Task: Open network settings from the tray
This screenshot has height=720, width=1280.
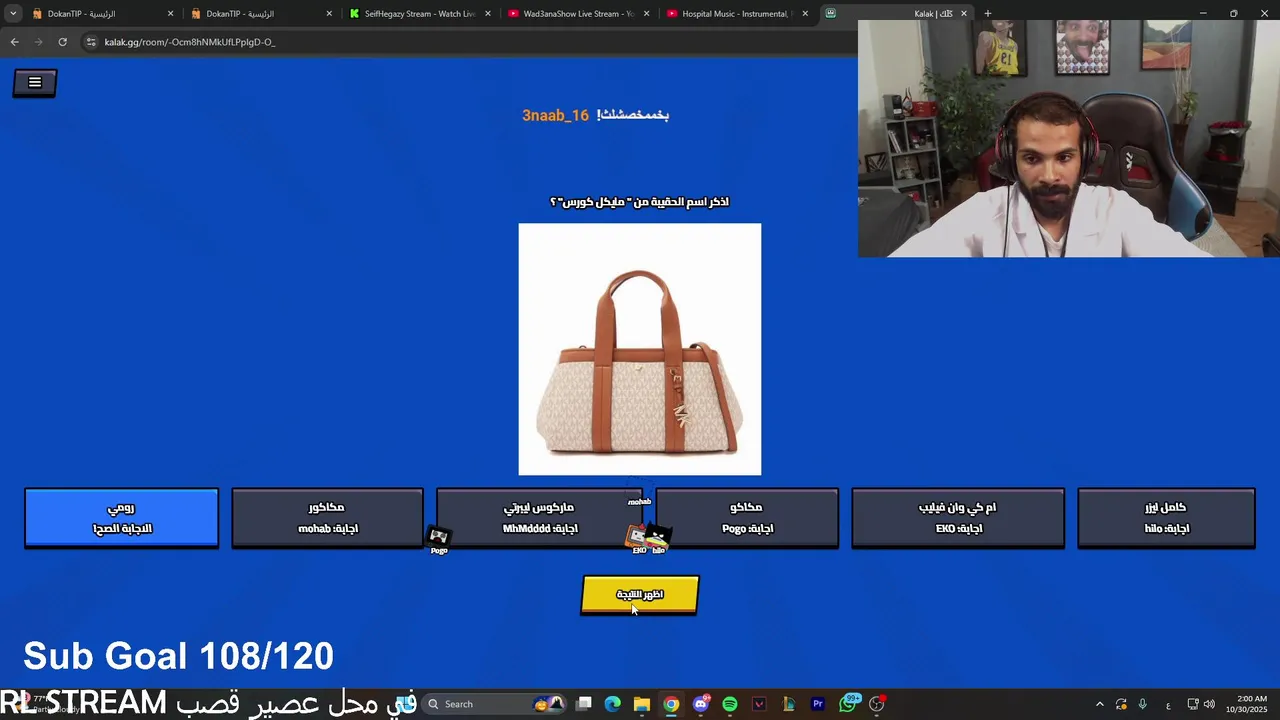Action: [1193, 704]
